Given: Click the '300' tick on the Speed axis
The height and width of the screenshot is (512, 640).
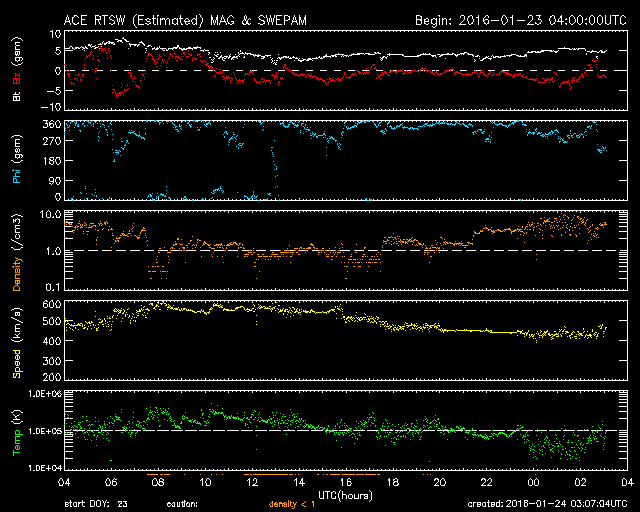Looking at the screenshot, I should click(x=52, y=361).
